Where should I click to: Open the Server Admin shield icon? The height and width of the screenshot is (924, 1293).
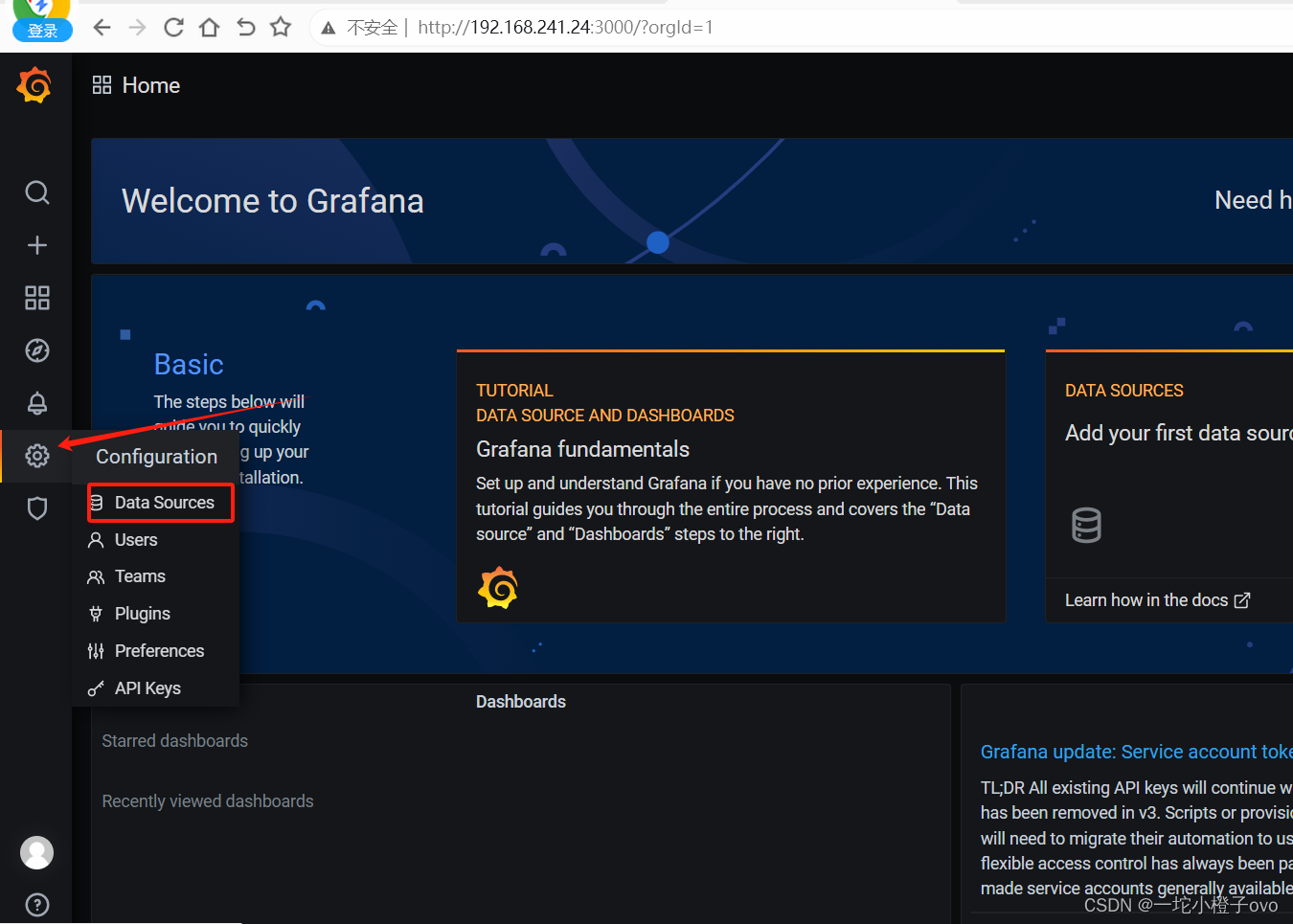point(37,507)
